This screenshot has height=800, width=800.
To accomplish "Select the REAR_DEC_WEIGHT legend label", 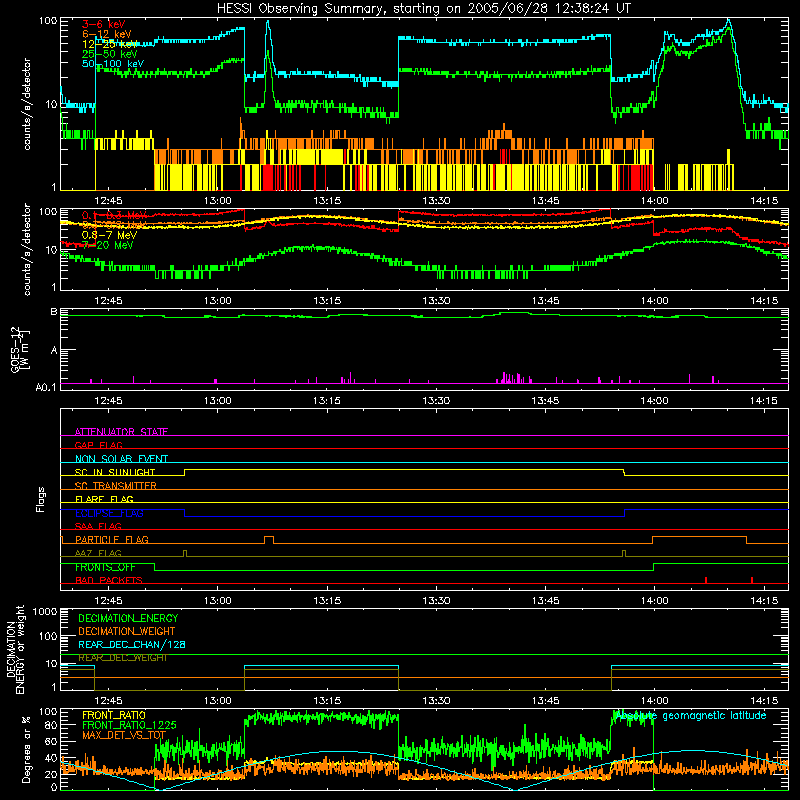I will click(123, 658).
